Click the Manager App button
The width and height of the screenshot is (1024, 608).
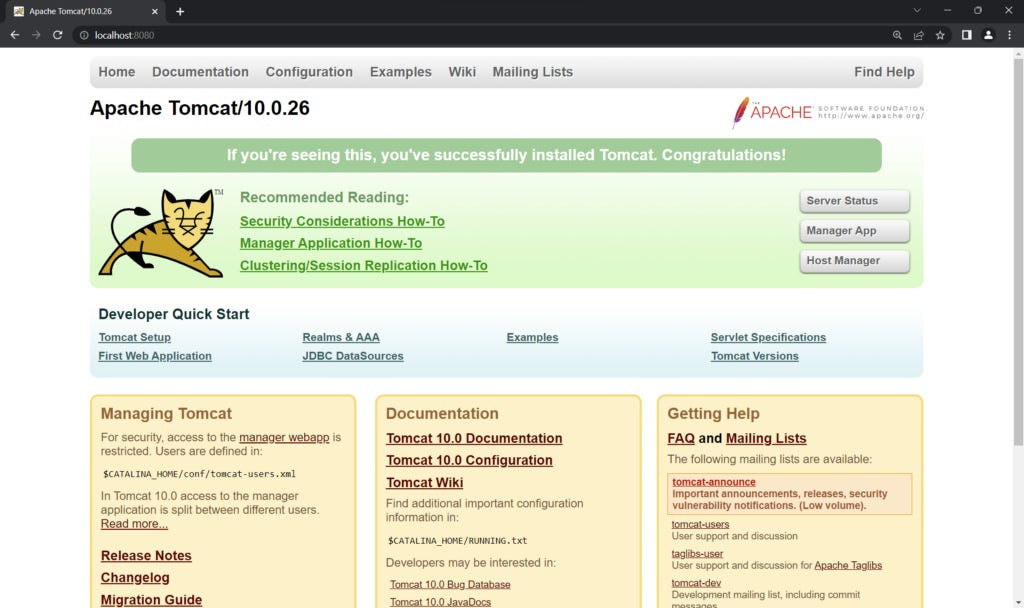pyautogui.click(x=854, y=231)
